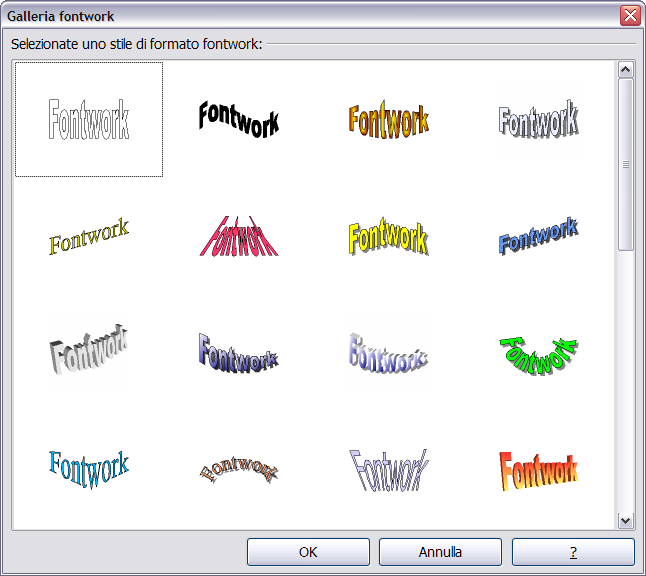The width and height of the screenshot is (646, 576).
Task: Open help with the question mark button
Action: (x=573, y=552)
